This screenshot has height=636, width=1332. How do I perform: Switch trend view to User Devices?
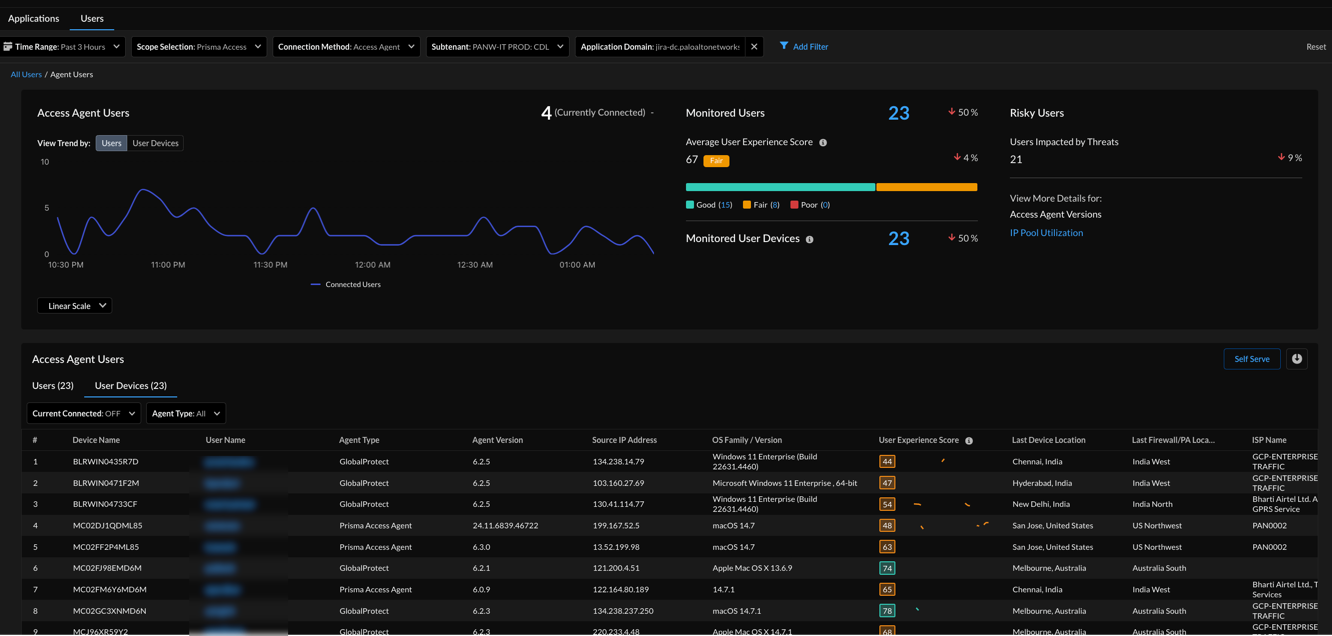click(x=155, y=143)
